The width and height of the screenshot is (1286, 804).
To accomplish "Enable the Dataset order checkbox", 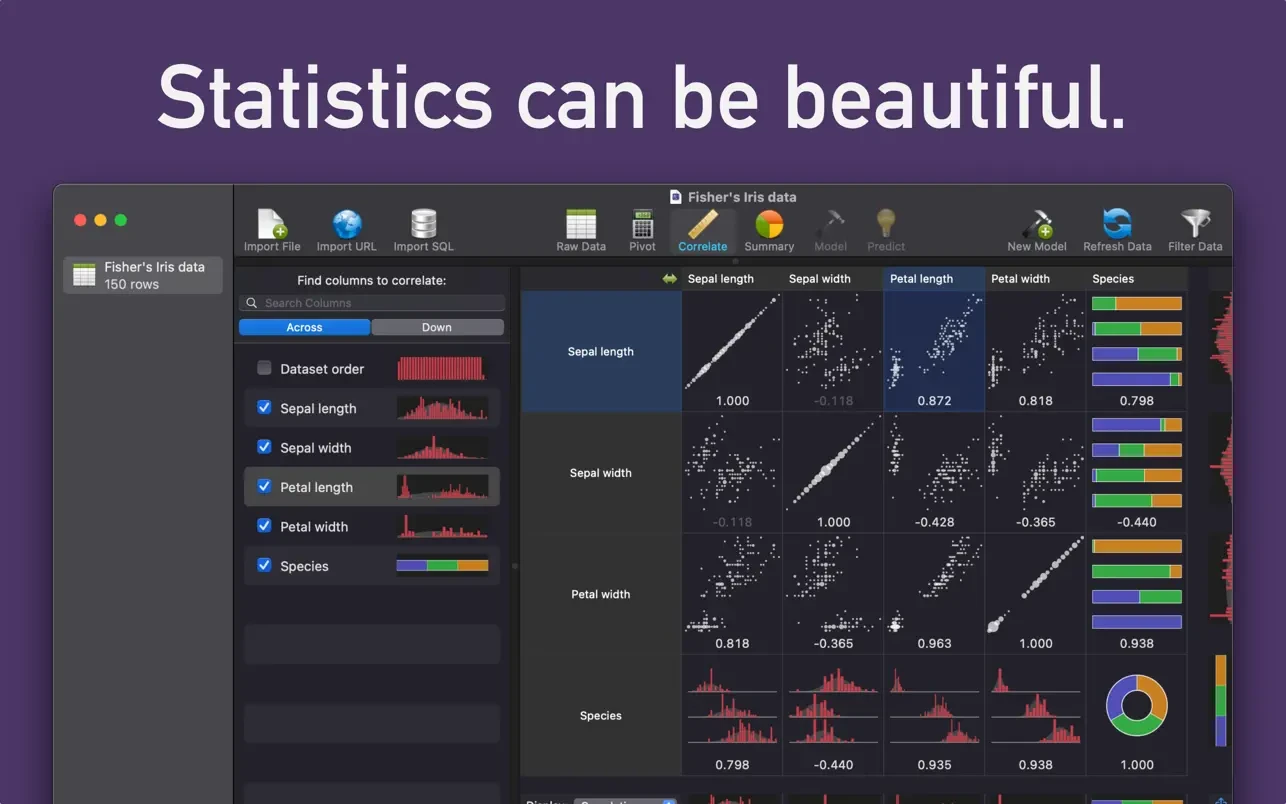I will pos(264,368).
